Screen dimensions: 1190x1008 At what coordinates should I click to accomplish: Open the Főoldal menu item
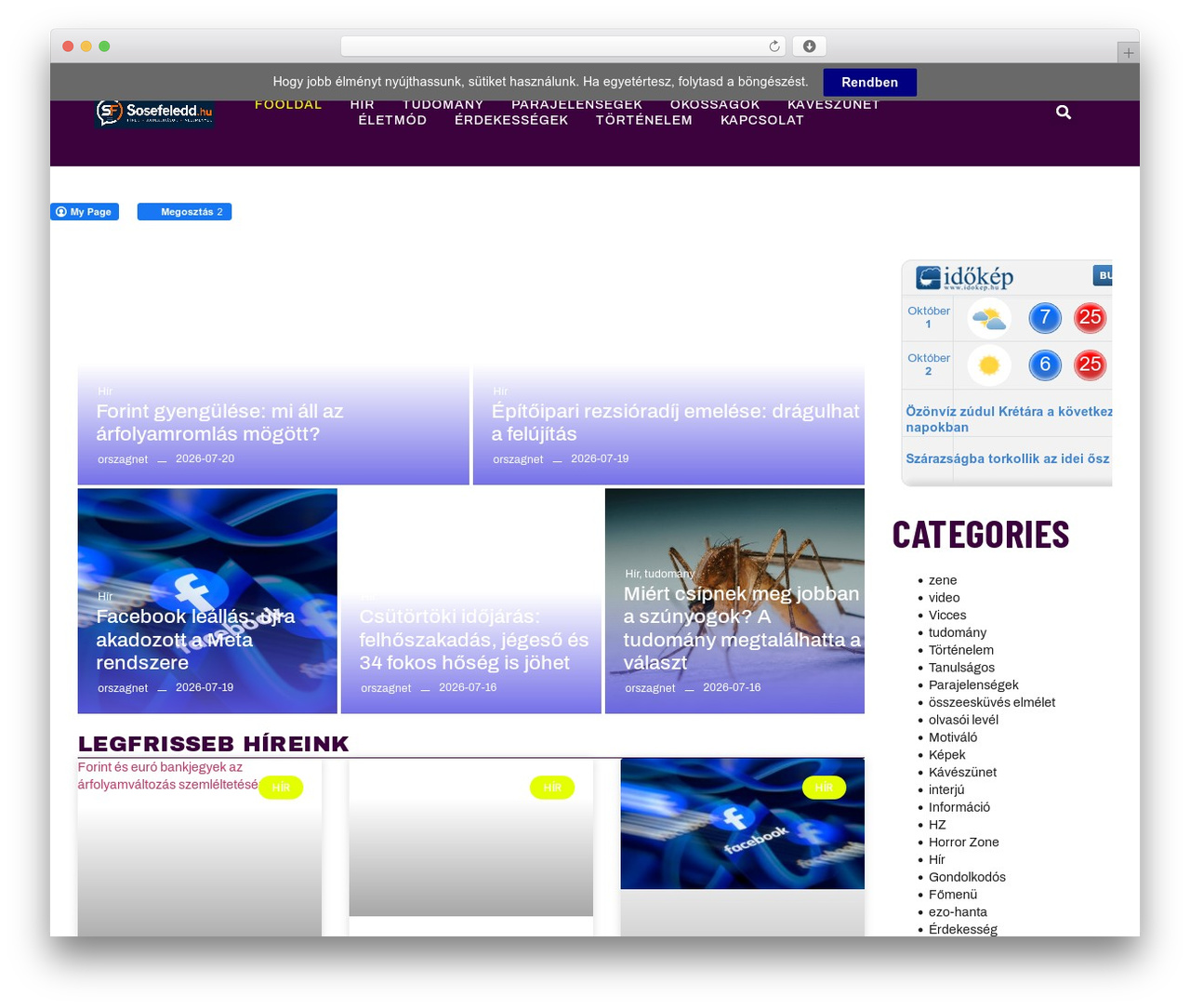coord(288,104)
